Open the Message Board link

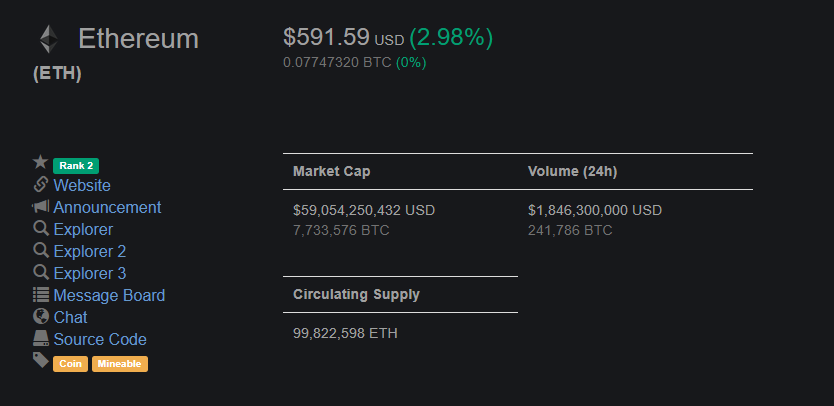click(109, 295)
